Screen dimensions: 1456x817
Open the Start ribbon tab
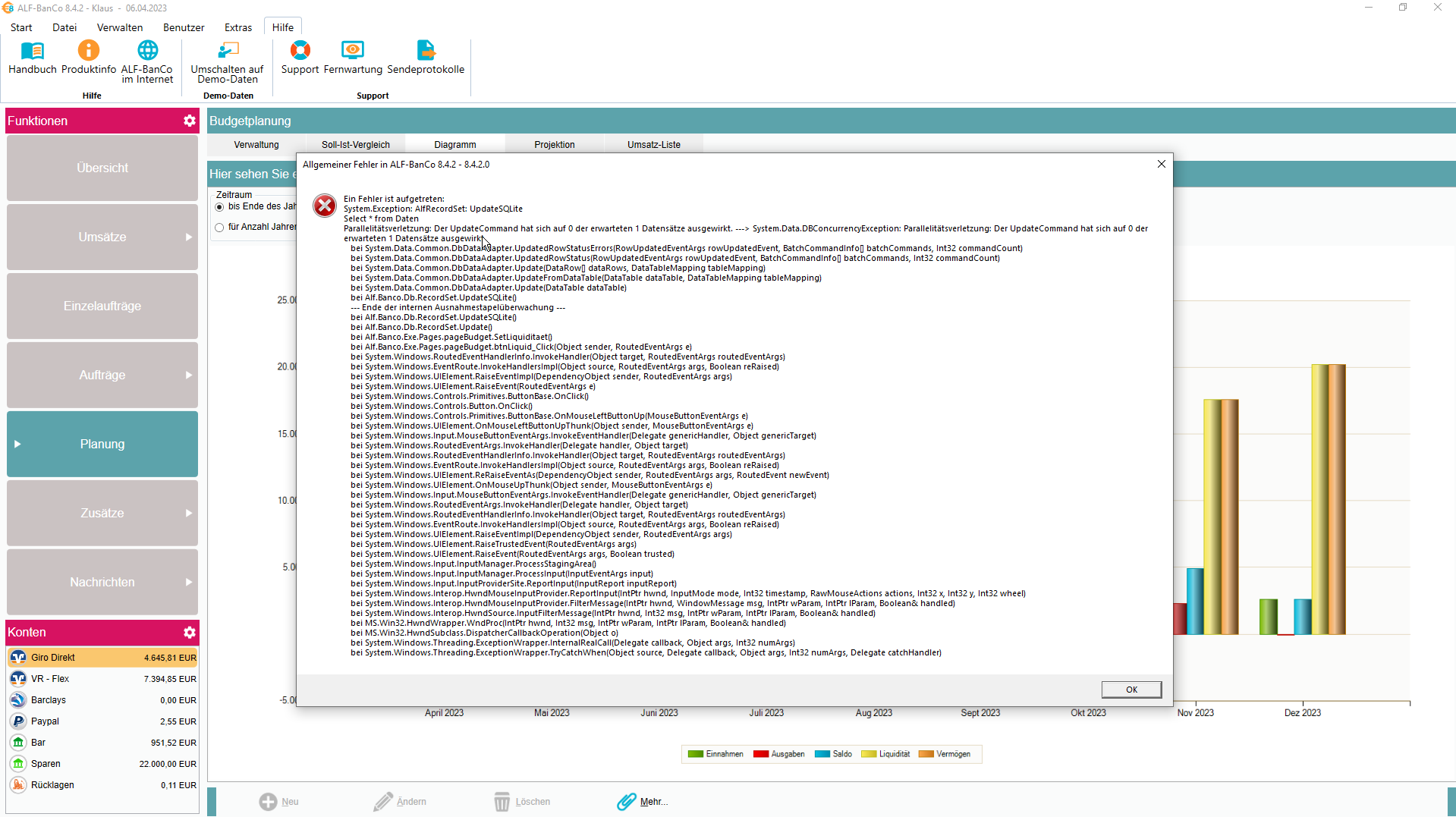pyautogui.click(x=21, y=27)
